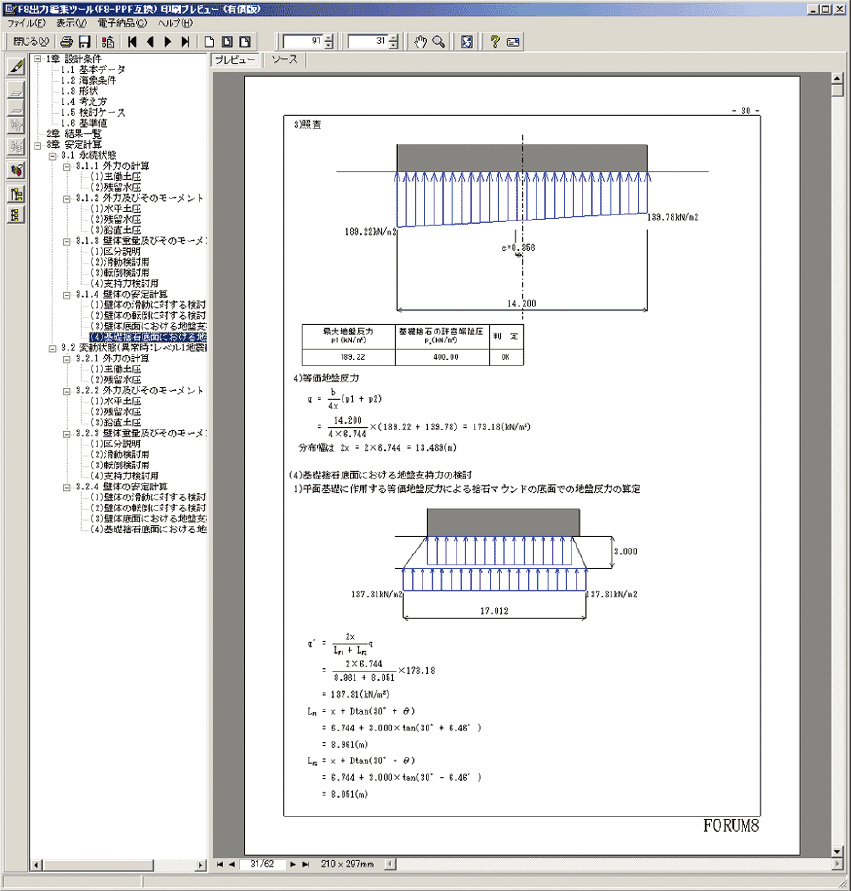Collapse the 3.1 永続状態 node
Viewport: 851px width, 891px height.
53,156
